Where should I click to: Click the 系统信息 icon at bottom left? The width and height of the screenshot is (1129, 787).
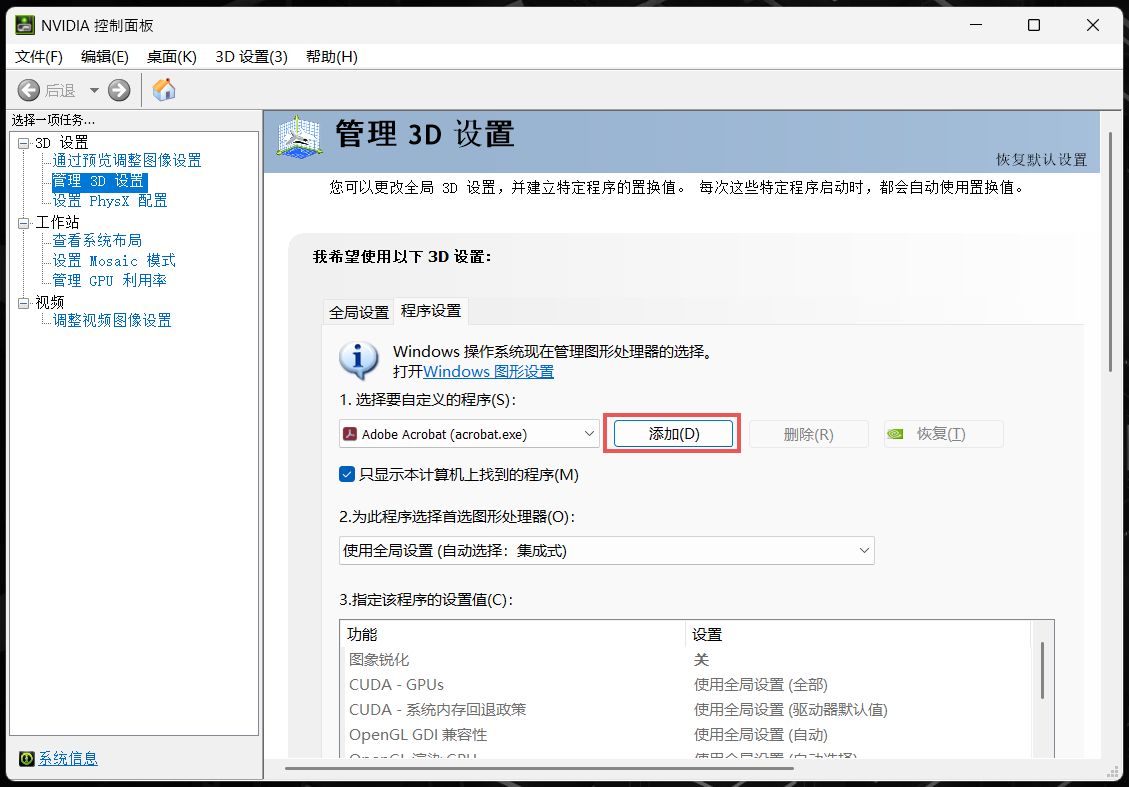point(27,758)
